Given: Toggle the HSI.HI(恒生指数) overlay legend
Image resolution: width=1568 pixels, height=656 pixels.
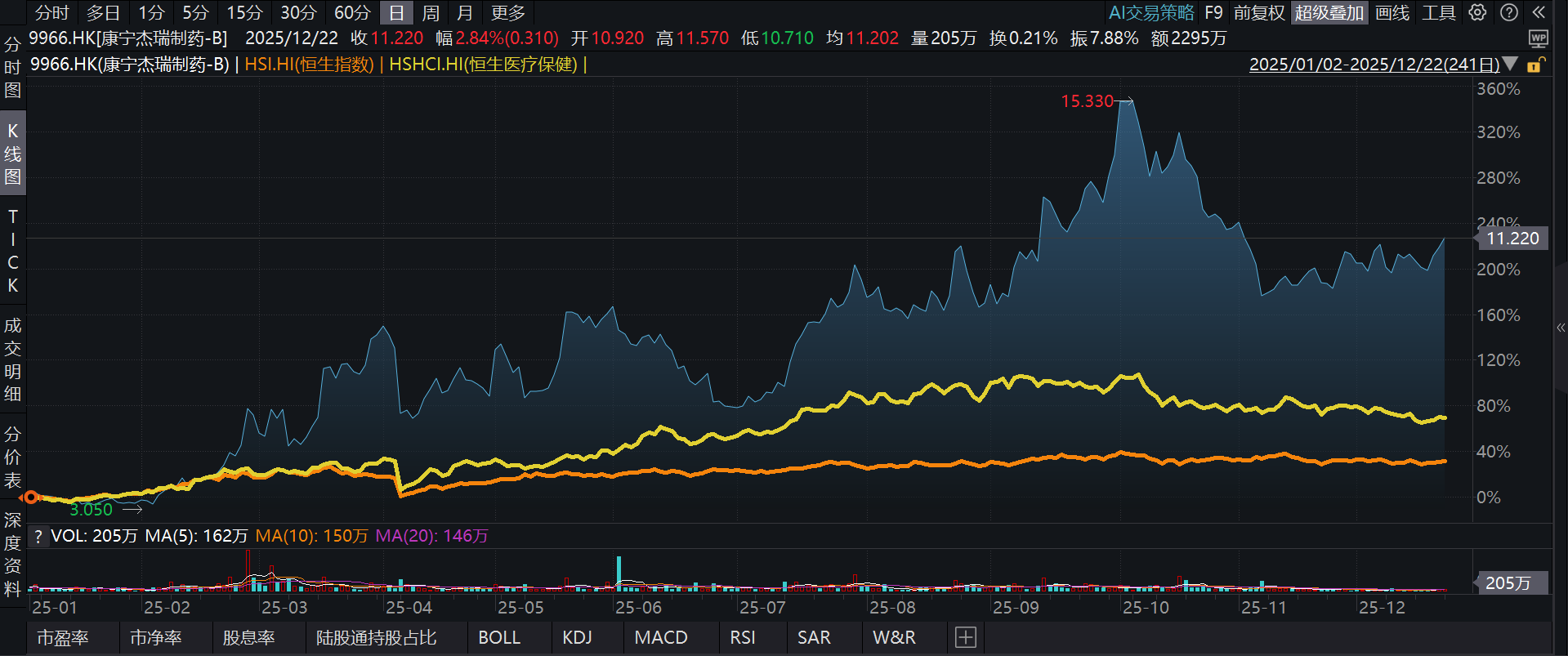Looking at the screenshot, I should click(309, 64).
